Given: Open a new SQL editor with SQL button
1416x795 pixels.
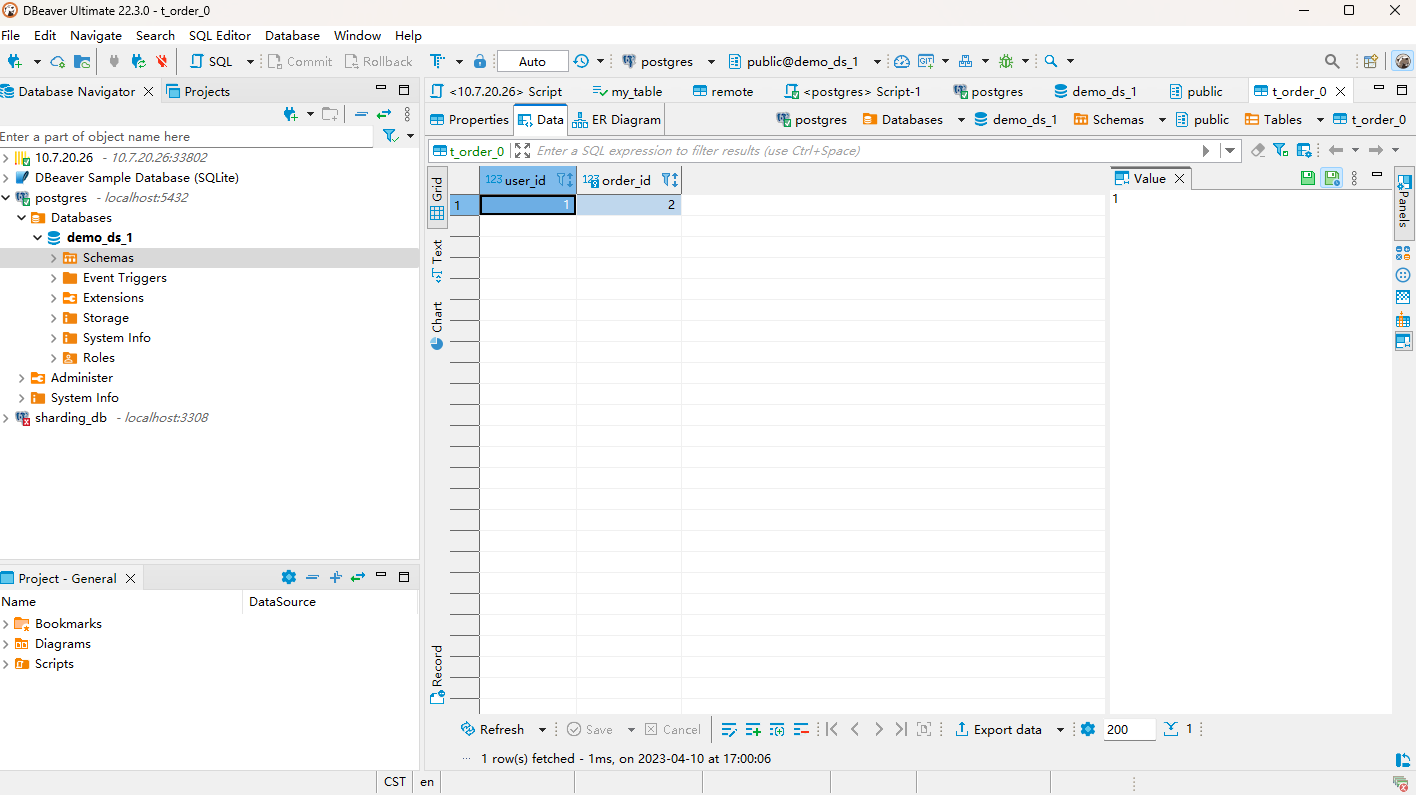Looking at the screenshot, I should coord(212,61).
